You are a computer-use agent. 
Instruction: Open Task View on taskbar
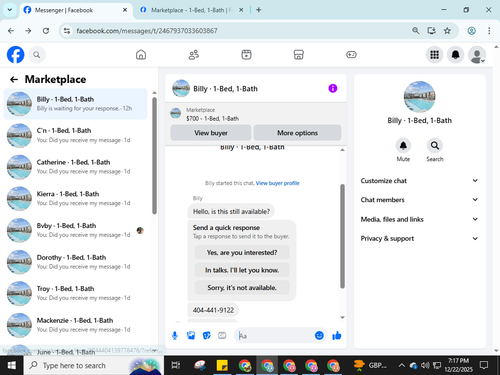tap(176, 366)
